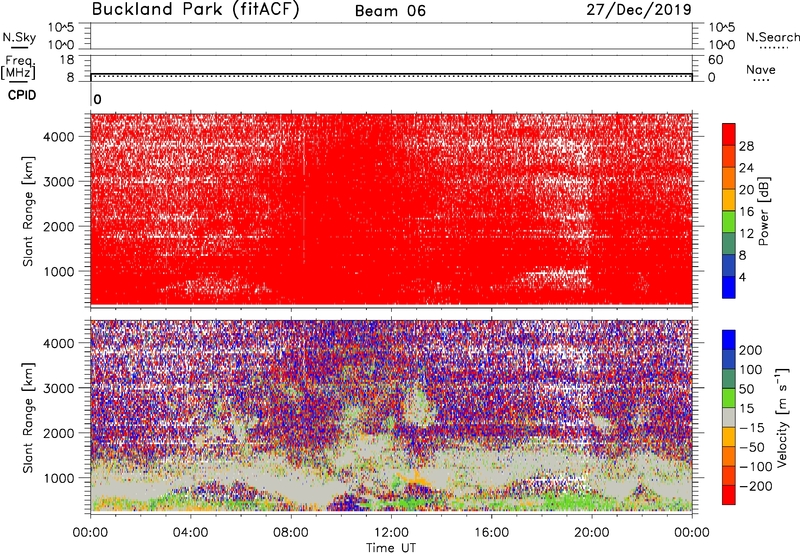Click the 'N.Sky' legend label
The height and width of the screenshot is (554, 800).
pyautogui.click(x=19, y=37)
